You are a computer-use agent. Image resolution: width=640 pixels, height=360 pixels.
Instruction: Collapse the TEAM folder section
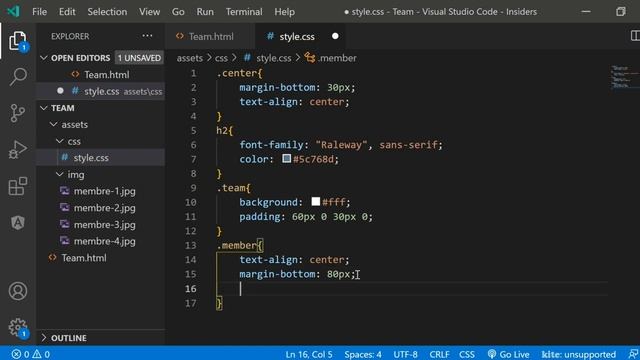tap(44, 108)
